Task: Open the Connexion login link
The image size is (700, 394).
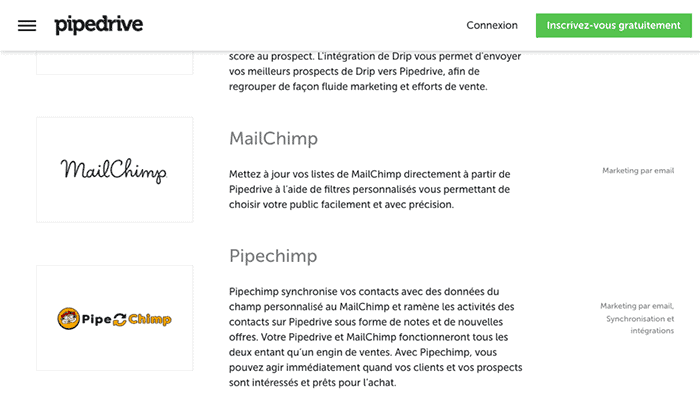Action: (492, 25)
